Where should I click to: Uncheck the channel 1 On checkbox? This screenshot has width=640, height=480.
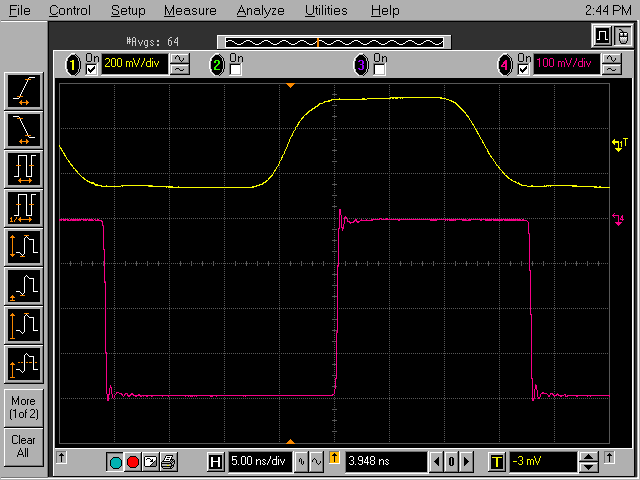coord(91,70)
